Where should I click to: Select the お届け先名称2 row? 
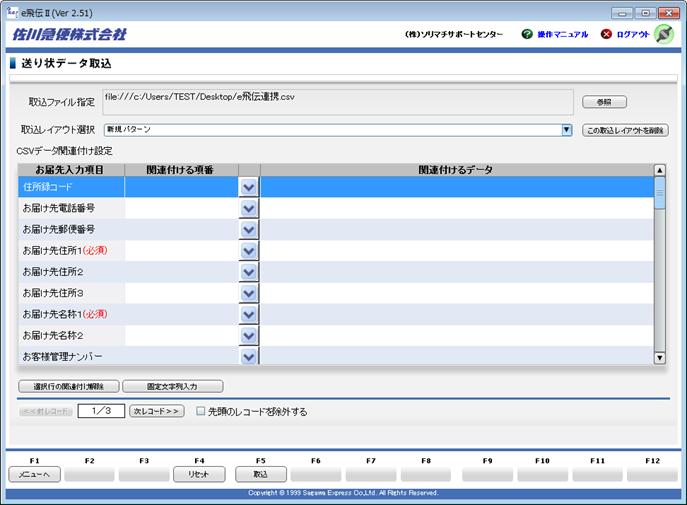pyautogui.click(x=336, y=335)
